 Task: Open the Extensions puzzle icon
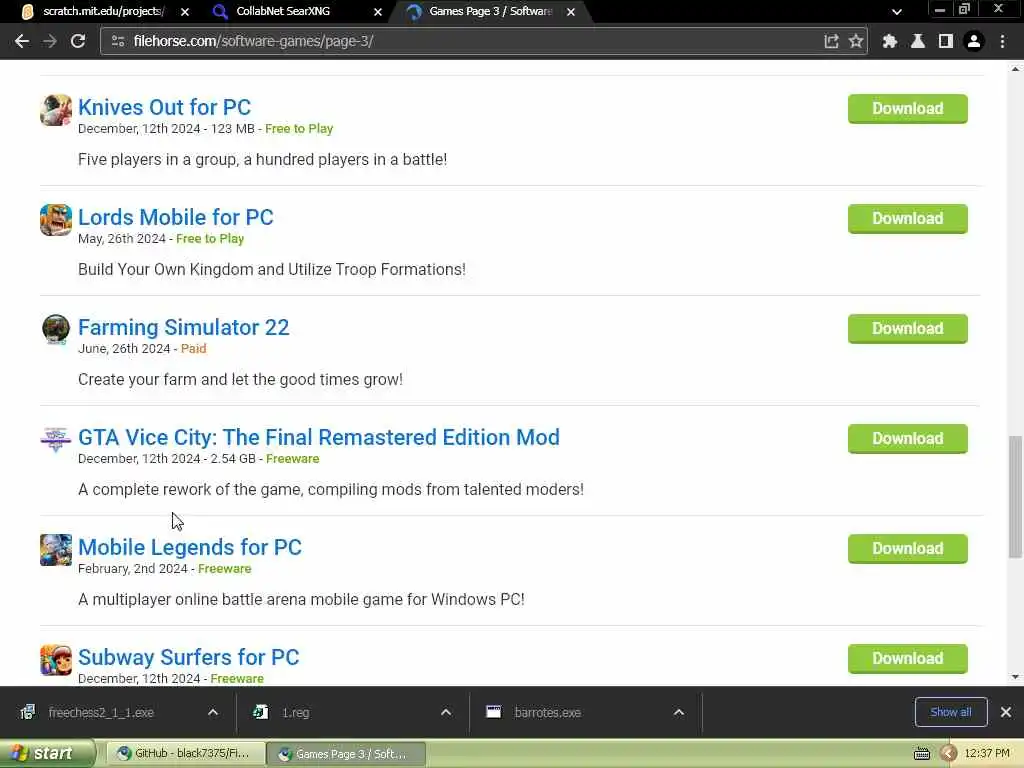point(889,41)
